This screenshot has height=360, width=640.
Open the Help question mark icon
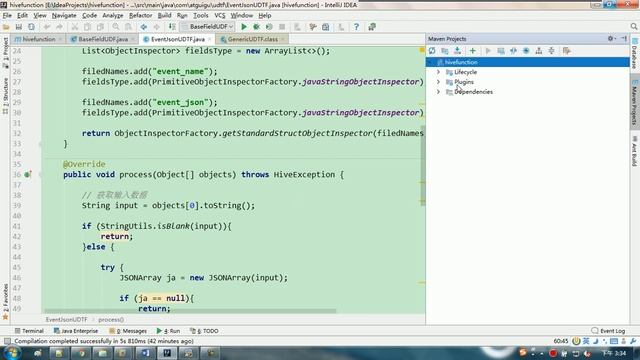(356, 27)
